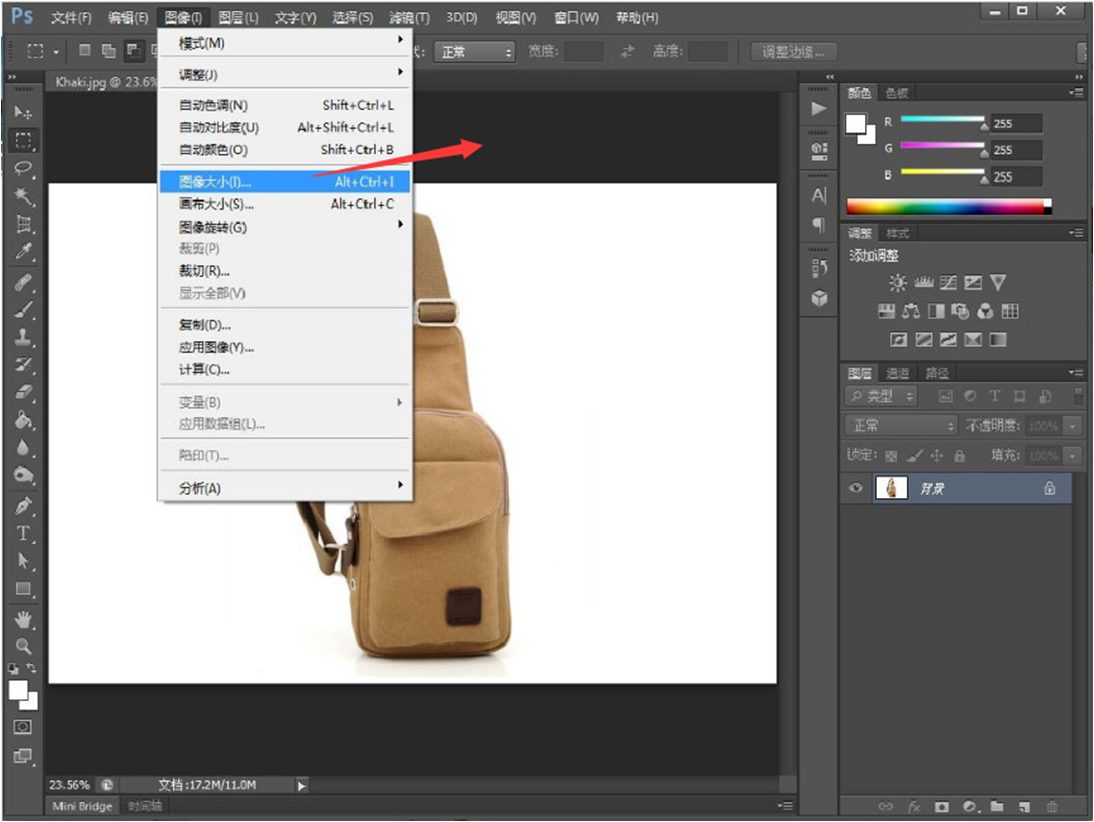Open the layer filter 类型 dropdown
Image resolution: width=1094 pixels, height=822 pixels.
coord(882,397)
